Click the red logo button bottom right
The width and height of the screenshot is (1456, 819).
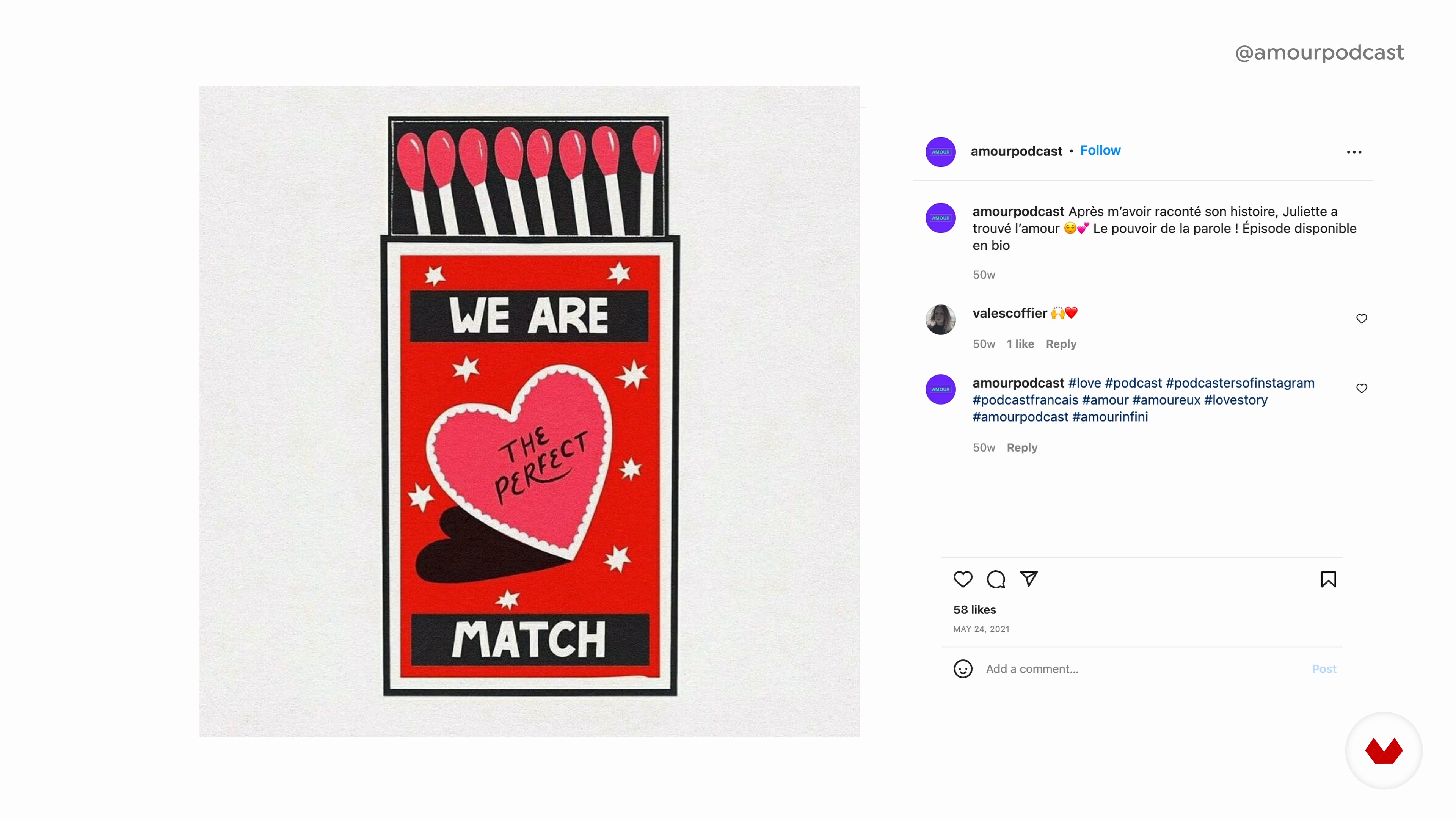pyautogui.click(x=1383, y=751)
